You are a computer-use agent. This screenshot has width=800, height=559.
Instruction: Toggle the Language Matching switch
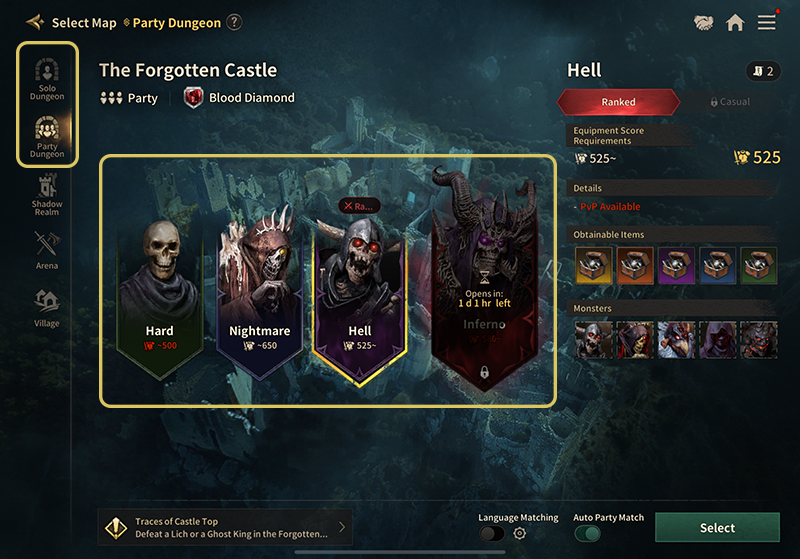pyautogui.click(x=492, y=533)
